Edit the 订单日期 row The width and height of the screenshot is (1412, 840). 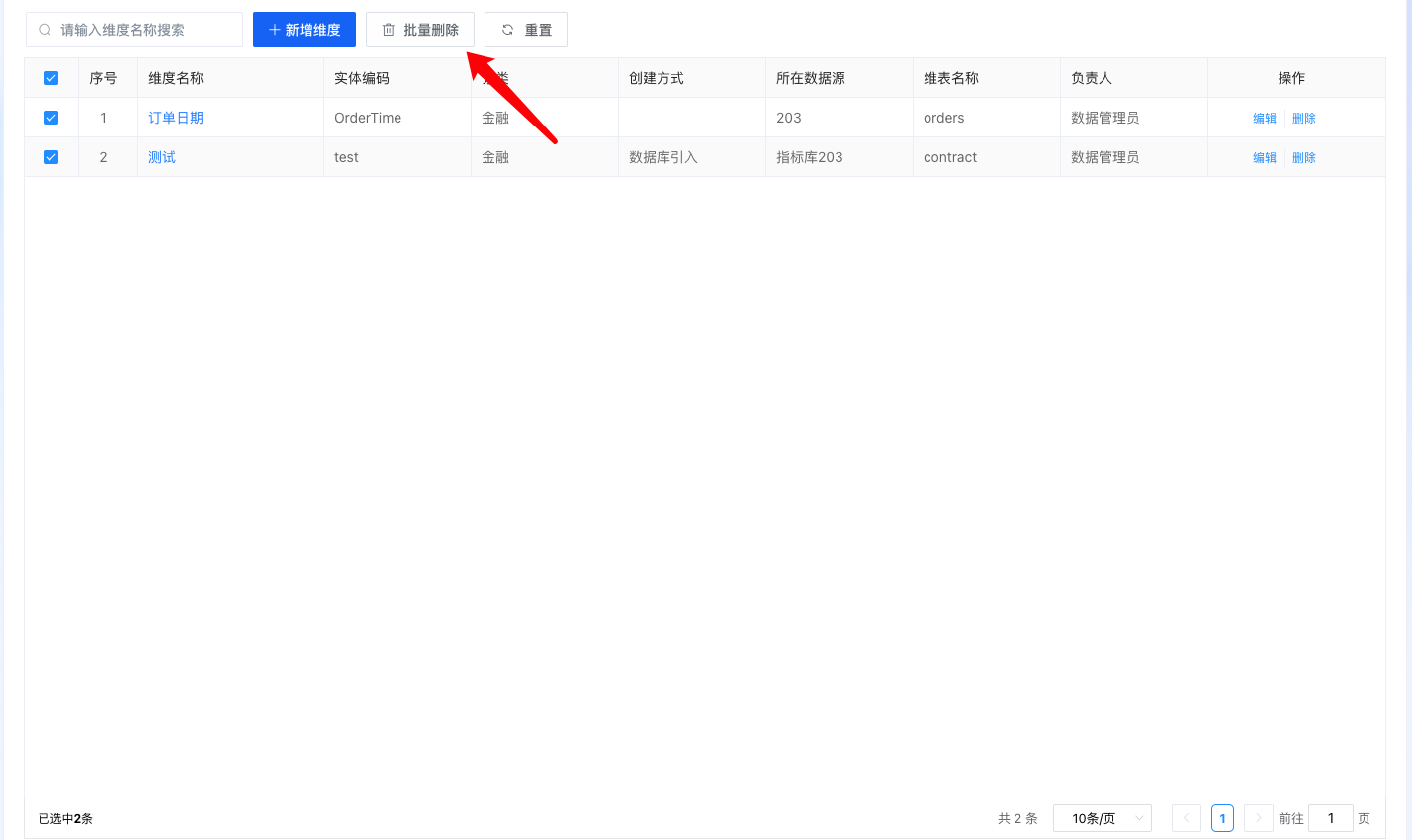click(1265, 118)
